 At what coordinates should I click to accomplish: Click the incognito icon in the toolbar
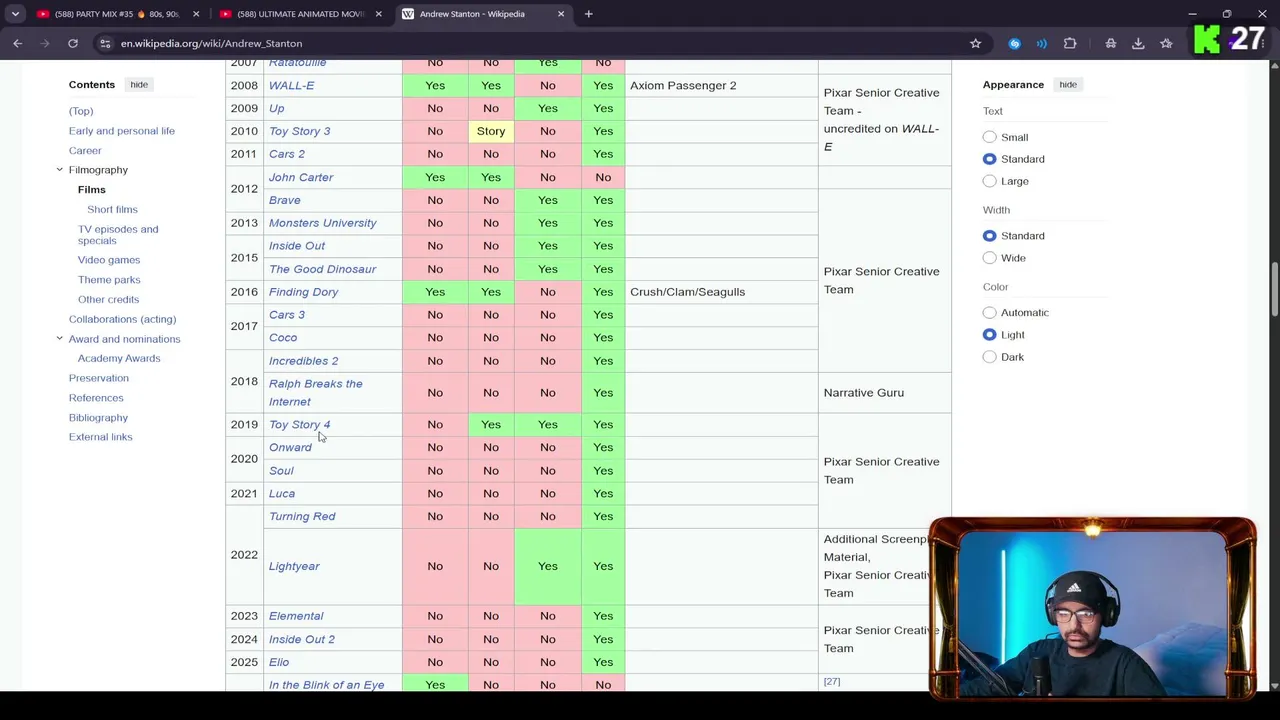point(1110,43)
